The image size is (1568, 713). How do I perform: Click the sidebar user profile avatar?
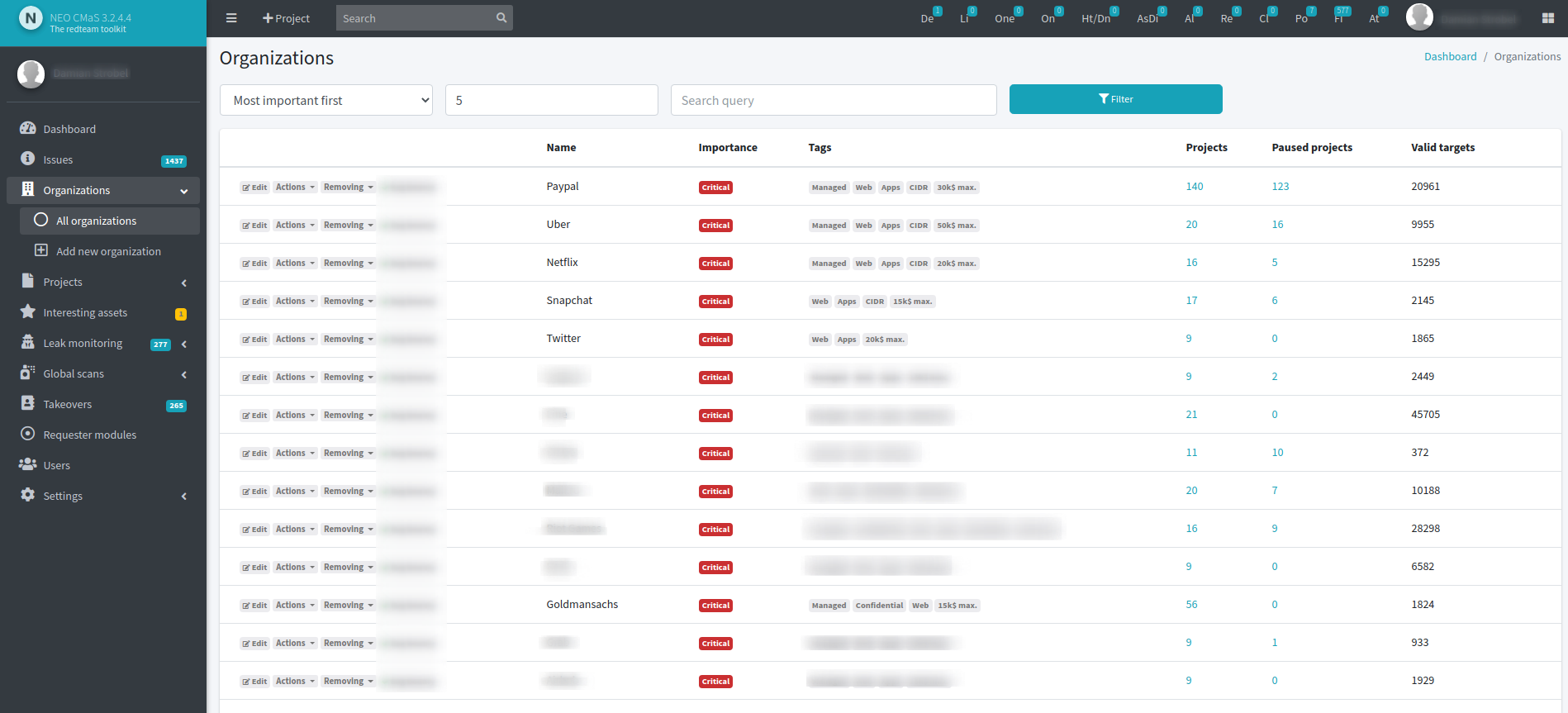(x=31, y=74)
